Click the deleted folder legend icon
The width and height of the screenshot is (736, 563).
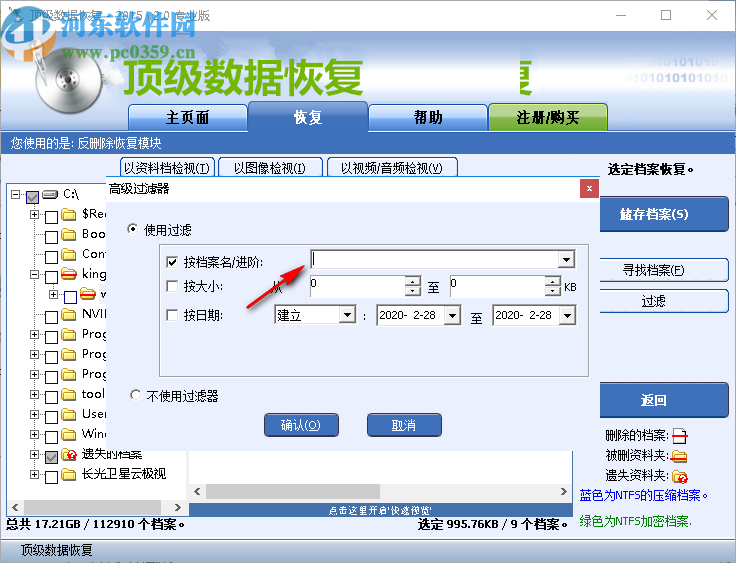pyautogui.click(x=679, y=456)
